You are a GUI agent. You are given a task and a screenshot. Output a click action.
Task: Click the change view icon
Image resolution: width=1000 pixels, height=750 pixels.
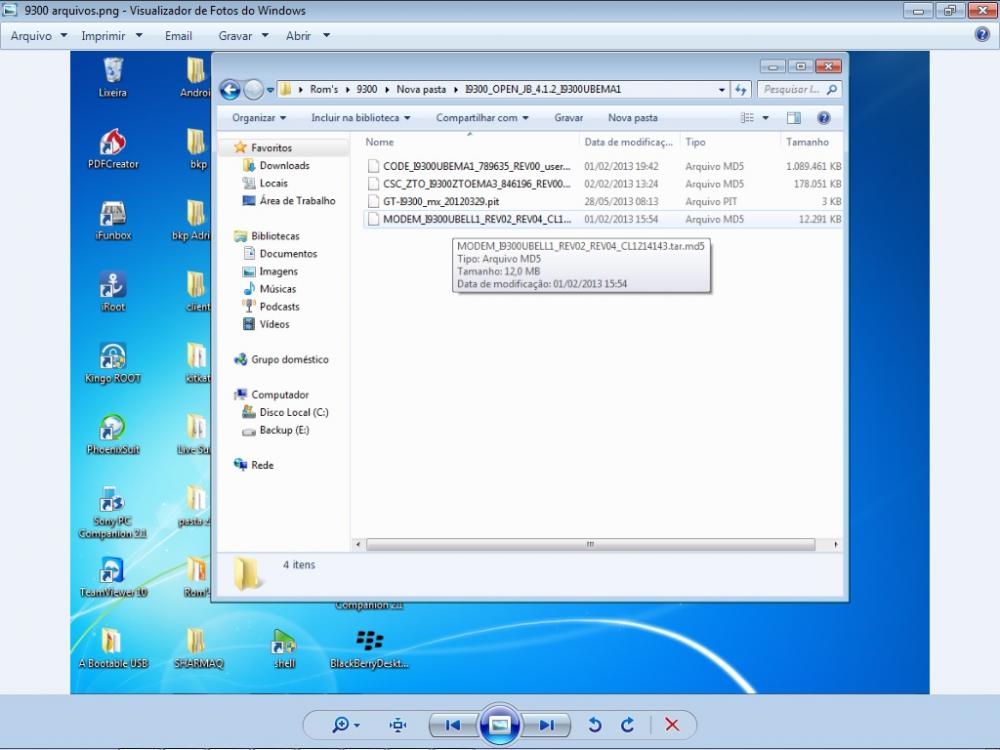pos(747,118)
